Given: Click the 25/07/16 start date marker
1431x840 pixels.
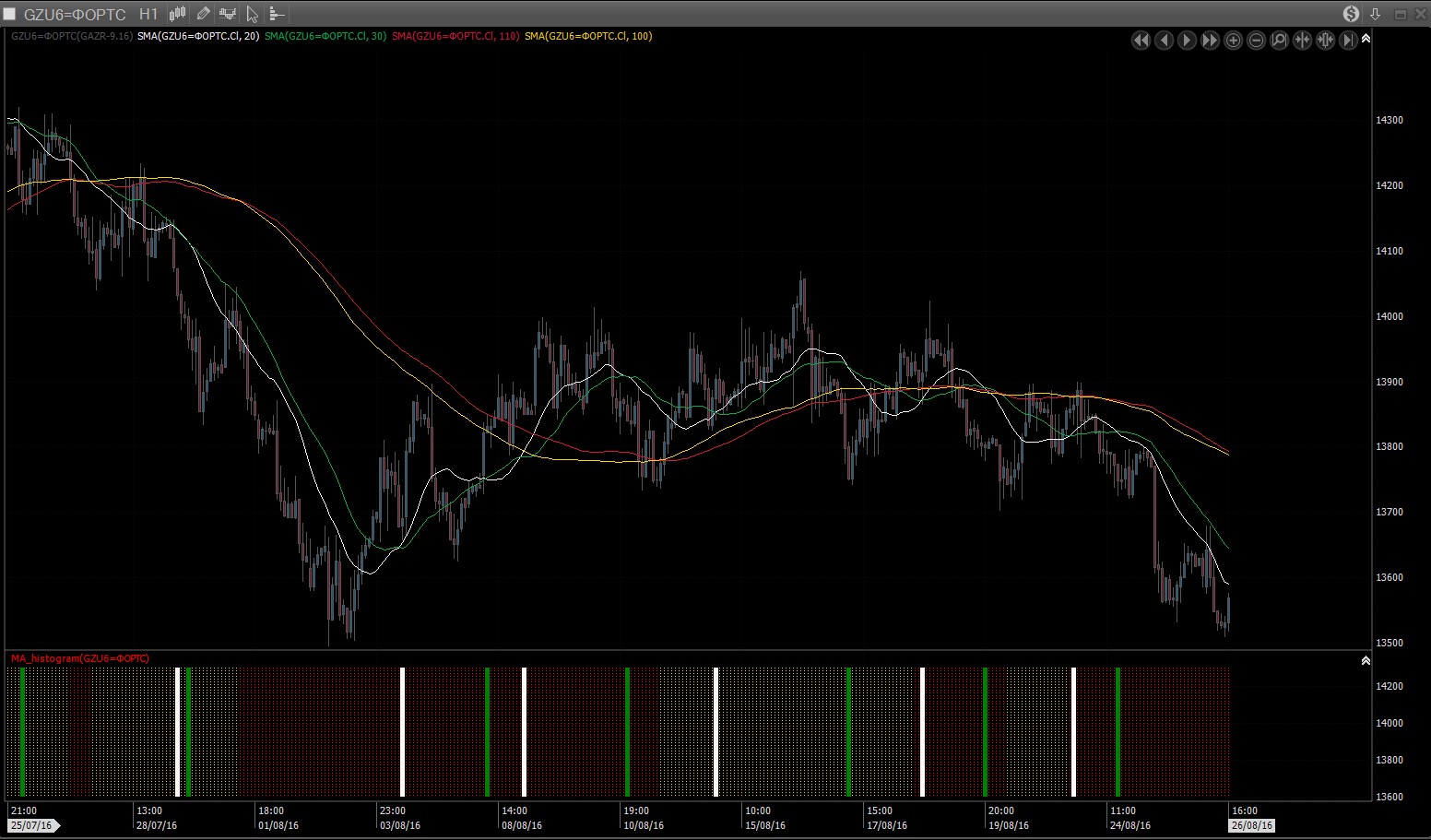Looking at the screenshot, I should (31, 825).
